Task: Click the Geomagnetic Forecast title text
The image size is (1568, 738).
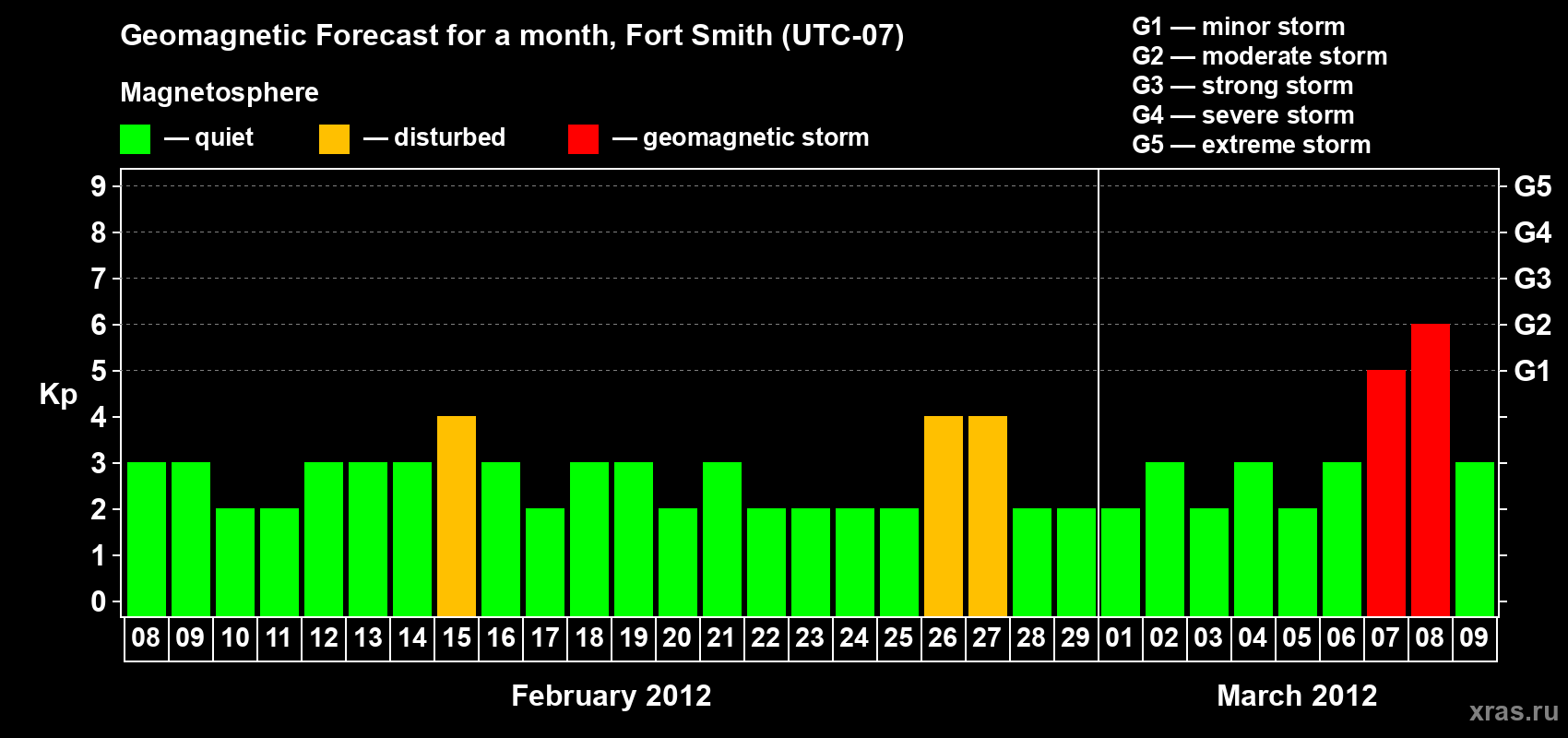Action: point(512,36)
